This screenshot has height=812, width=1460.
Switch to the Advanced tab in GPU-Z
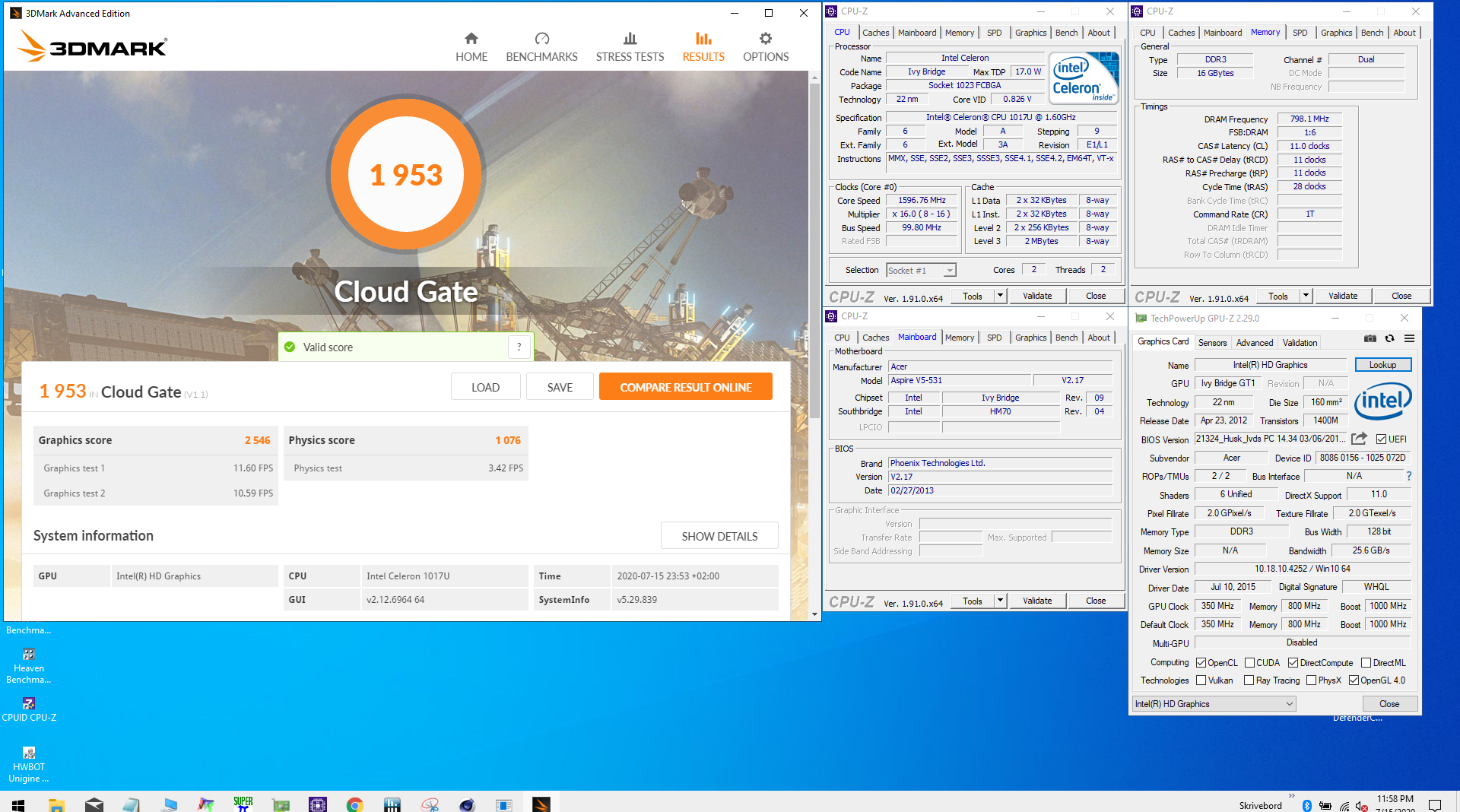[1254, 343]
